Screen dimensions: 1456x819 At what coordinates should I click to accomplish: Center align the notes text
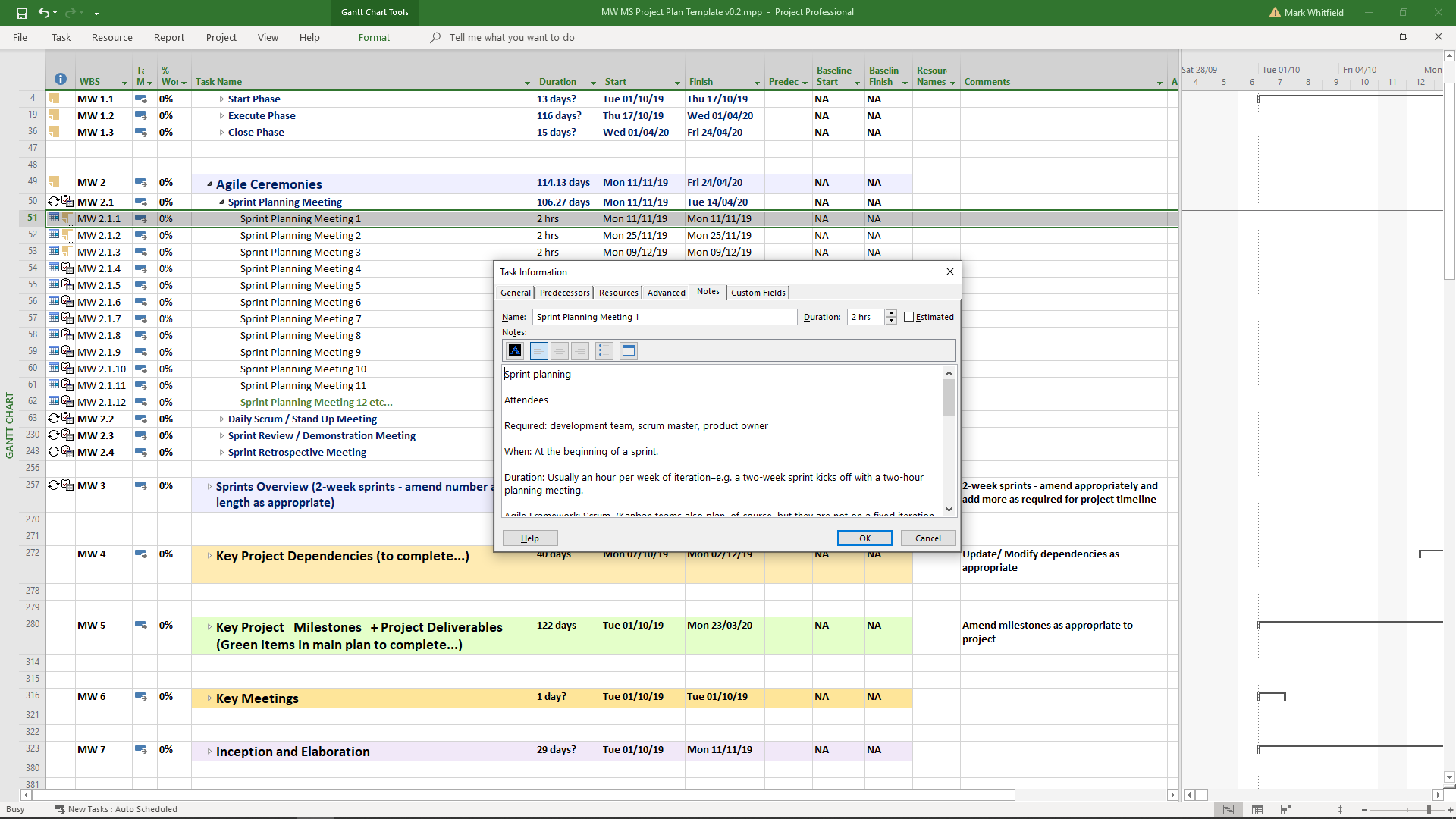[560, 350]
